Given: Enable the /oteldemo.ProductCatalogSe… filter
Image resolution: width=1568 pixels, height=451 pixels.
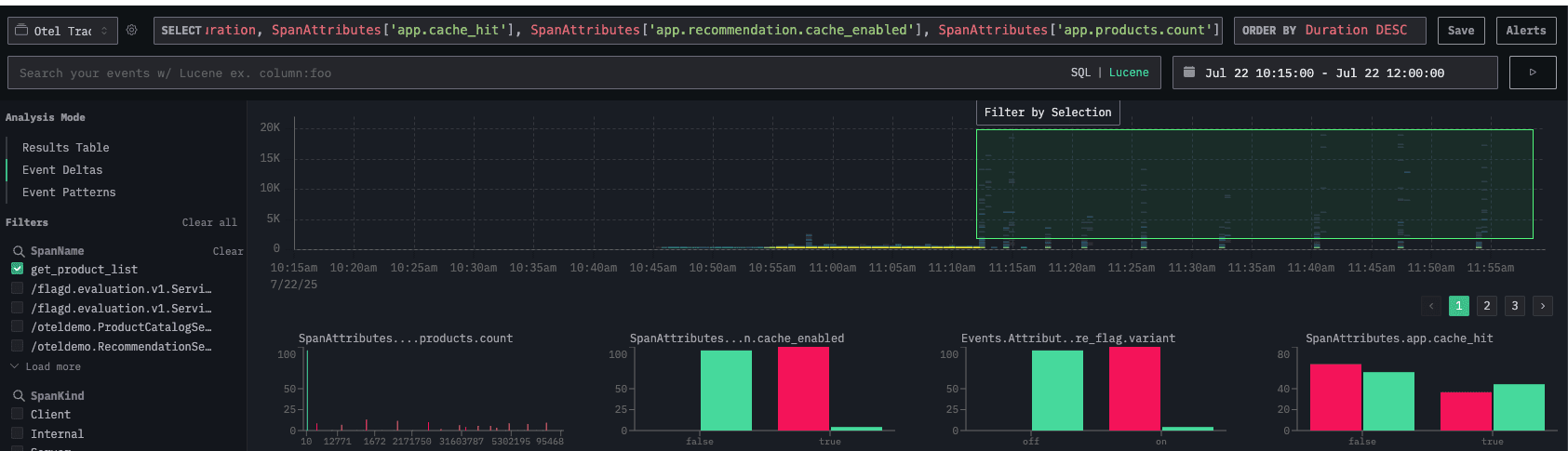Looking at the screenshot, I should [x=17, y=327].
